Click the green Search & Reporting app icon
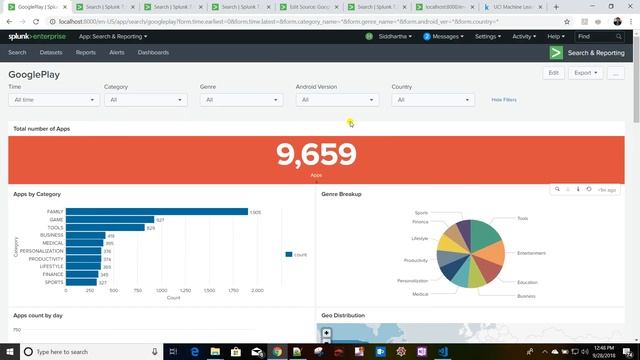Image resolution: width=640 pixels, height=360 pixels. [556, 53]
